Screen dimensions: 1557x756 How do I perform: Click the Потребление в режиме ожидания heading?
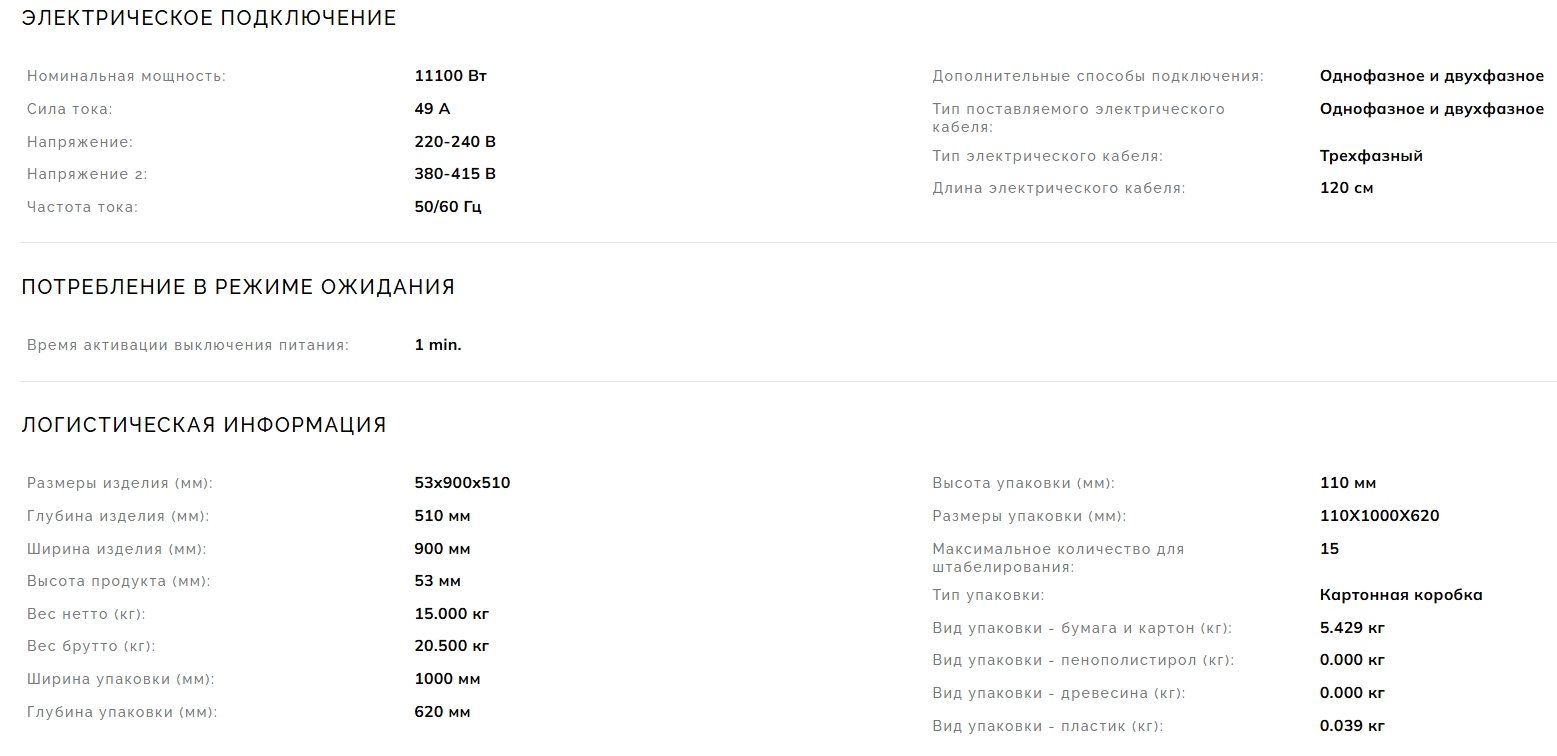(x=238, y=287)
